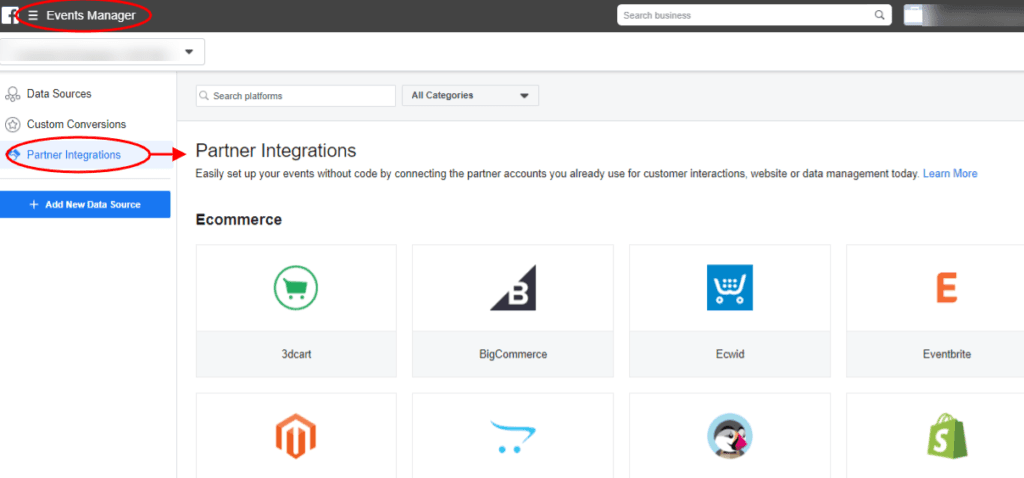This screenshot has height=478, width=1024.
Task: Click the Eventbrite orange E icon
Action: point(946,288)
